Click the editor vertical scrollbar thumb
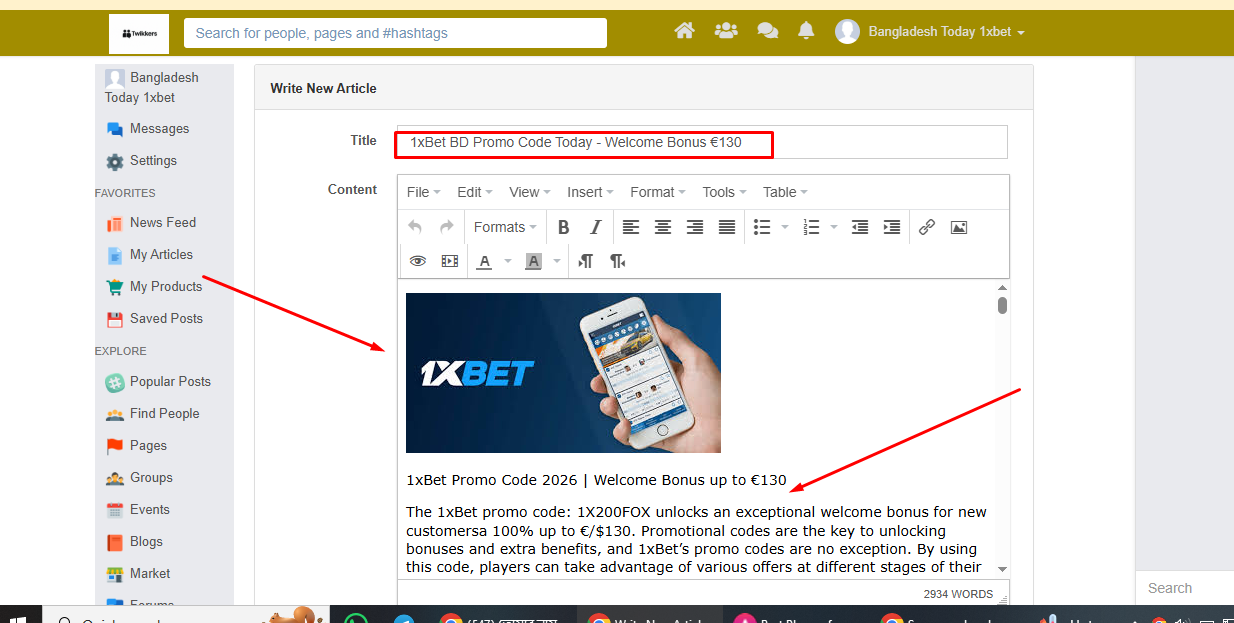Image resolution: width=1234 pixels, height=623 pixels. [x=1002, y=305]
